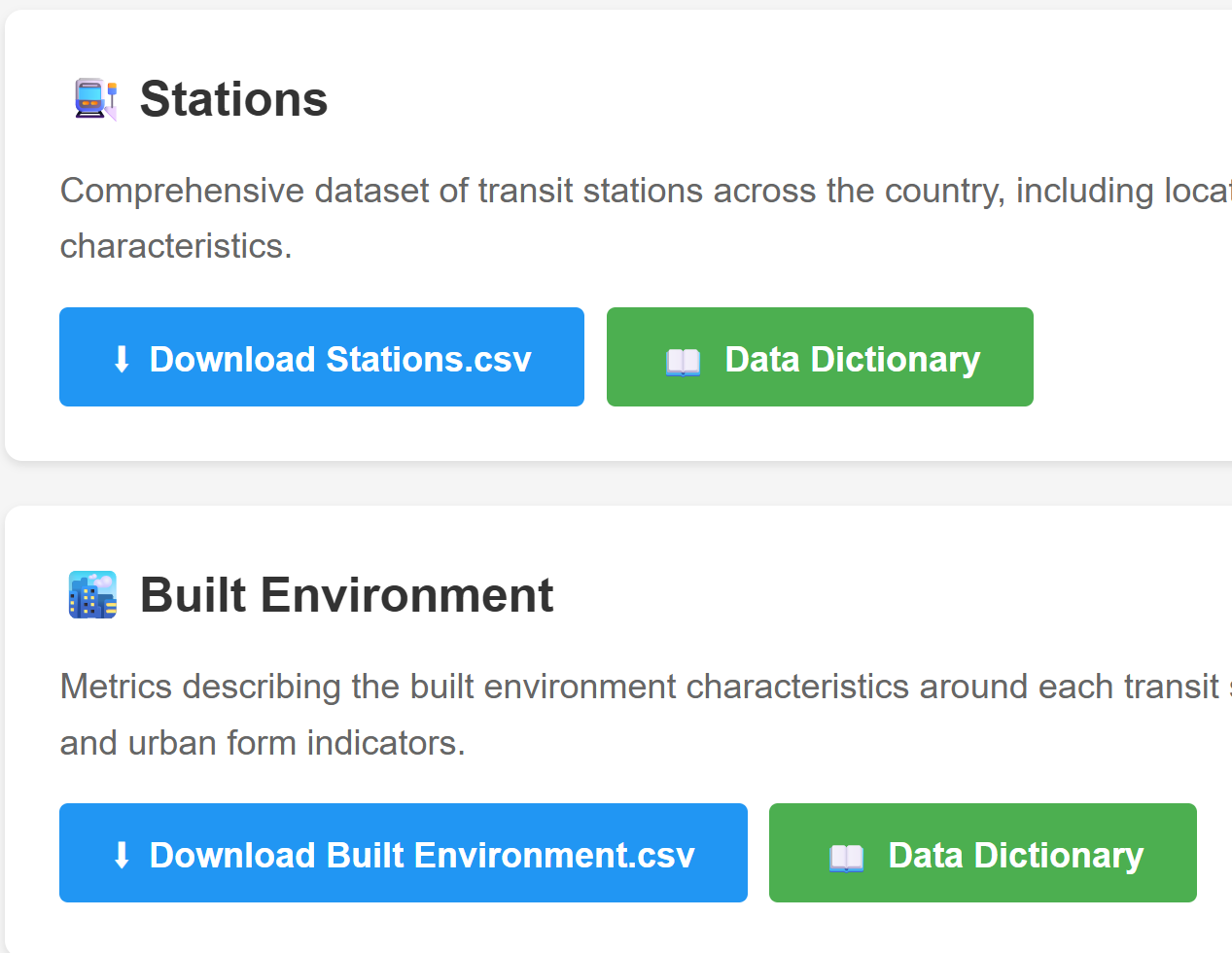The height and width of the screenshot is (953, 1232).
Task: Click the Built Environment section heading
Action: point(346,595)
